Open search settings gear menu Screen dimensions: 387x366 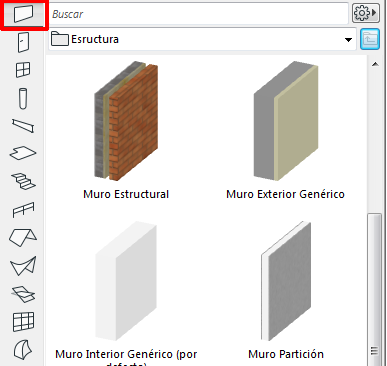pos(366,13)
